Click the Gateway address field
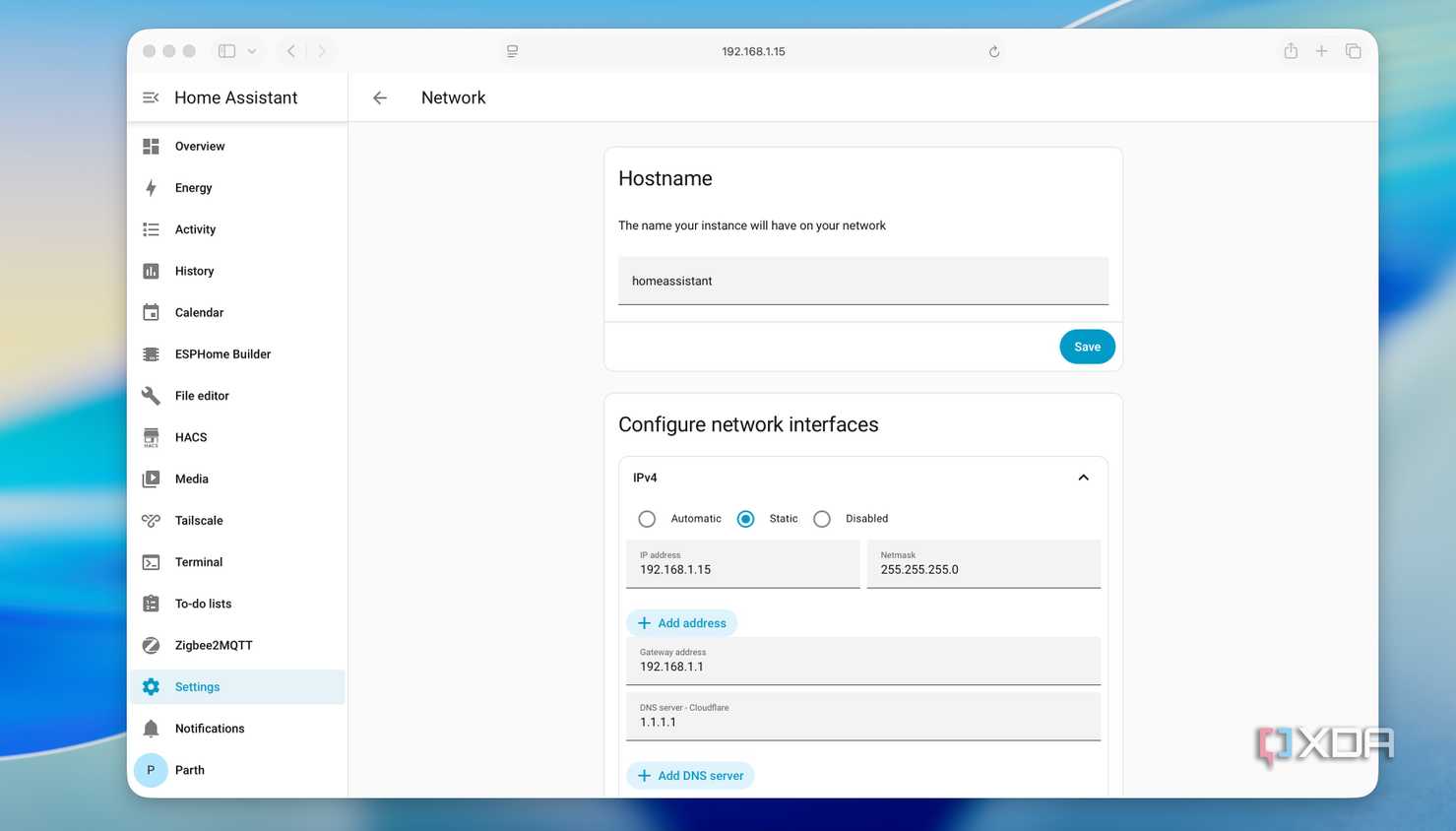Viewport: 1456px width, 831px height. coord(863,661)
